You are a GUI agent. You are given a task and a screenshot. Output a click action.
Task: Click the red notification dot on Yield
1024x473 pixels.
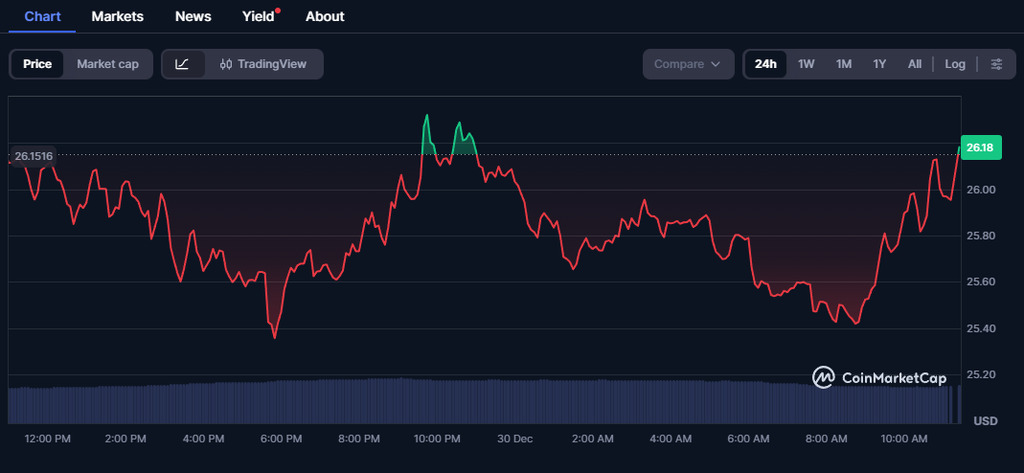tap(277, 10)
